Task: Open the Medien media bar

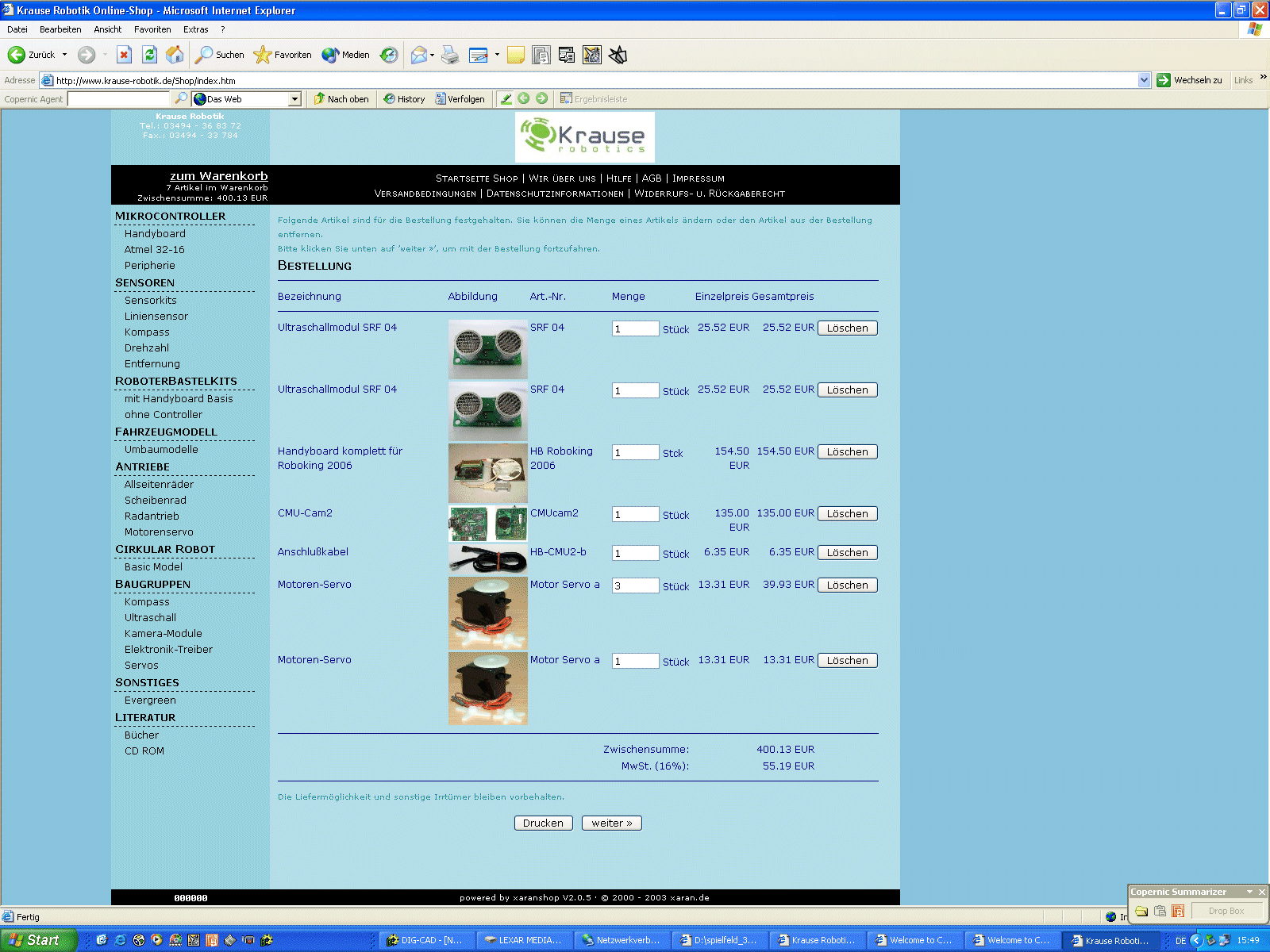Action: coord(345,55)
